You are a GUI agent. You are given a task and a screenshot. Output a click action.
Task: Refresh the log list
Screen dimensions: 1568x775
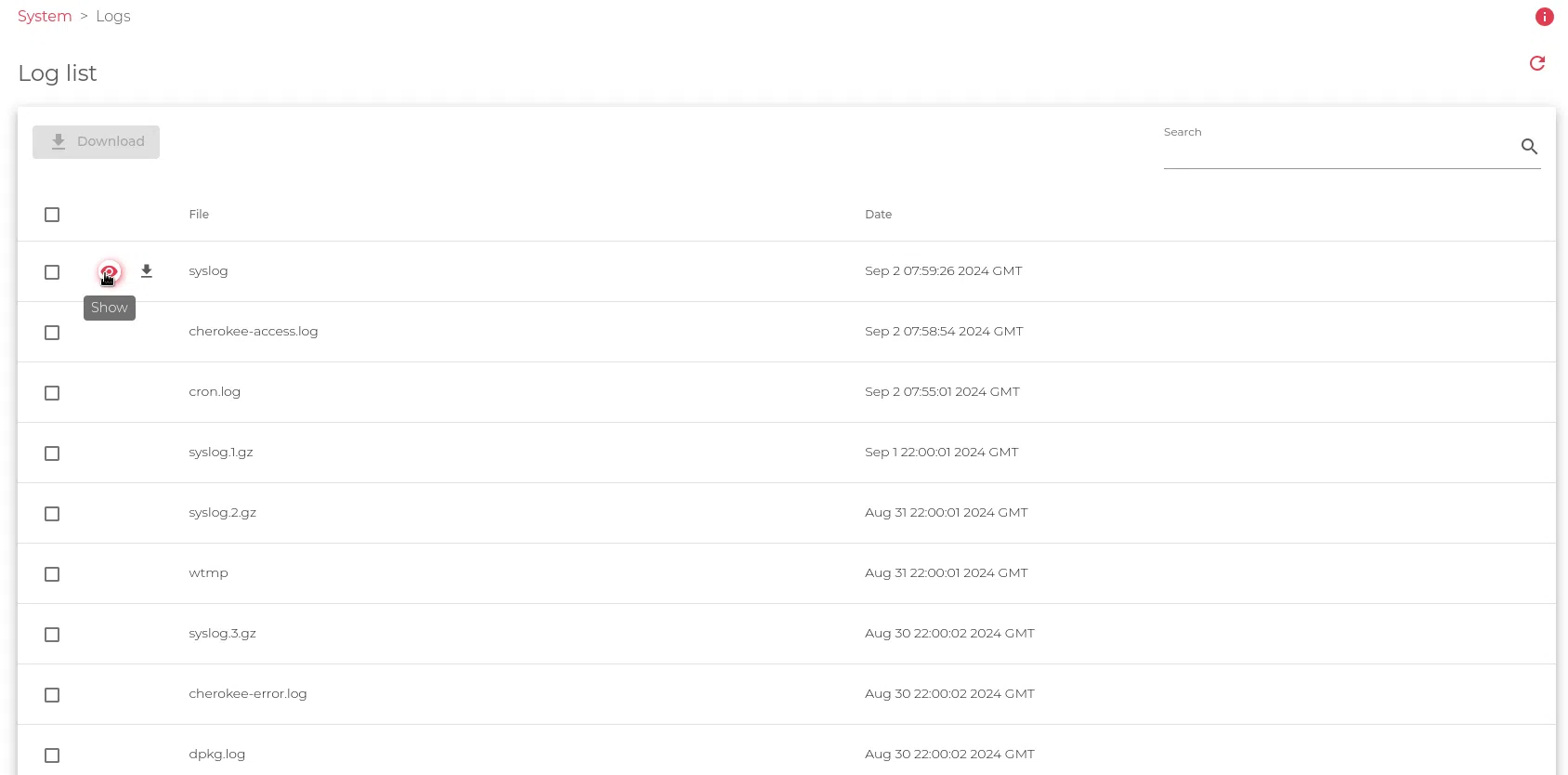(1537, 63)
